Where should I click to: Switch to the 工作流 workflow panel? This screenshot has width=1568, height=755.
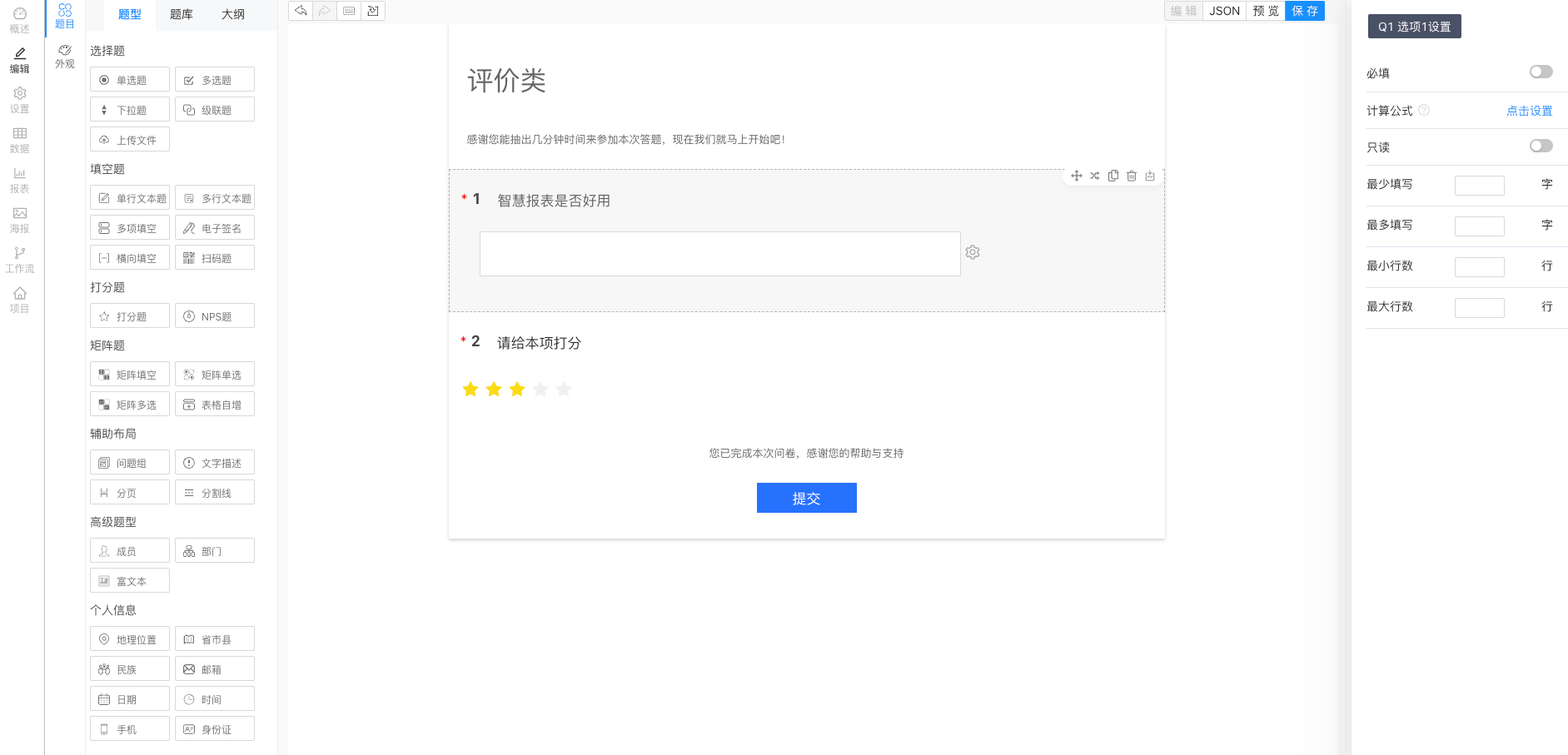point(20,261)
